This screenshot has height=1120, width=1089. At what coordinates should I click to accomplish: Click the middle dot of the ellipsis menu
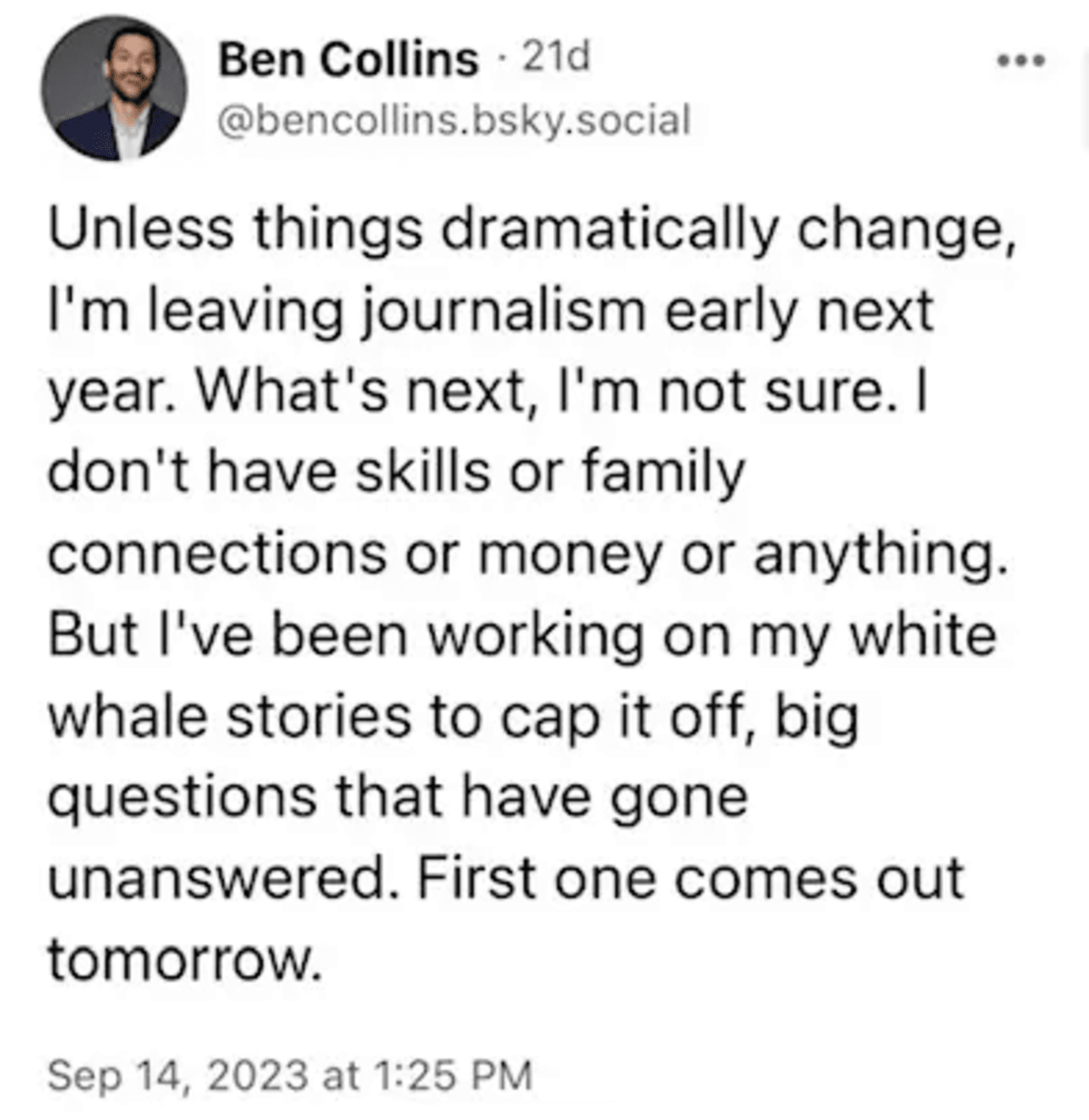[x=1022, y=62]
